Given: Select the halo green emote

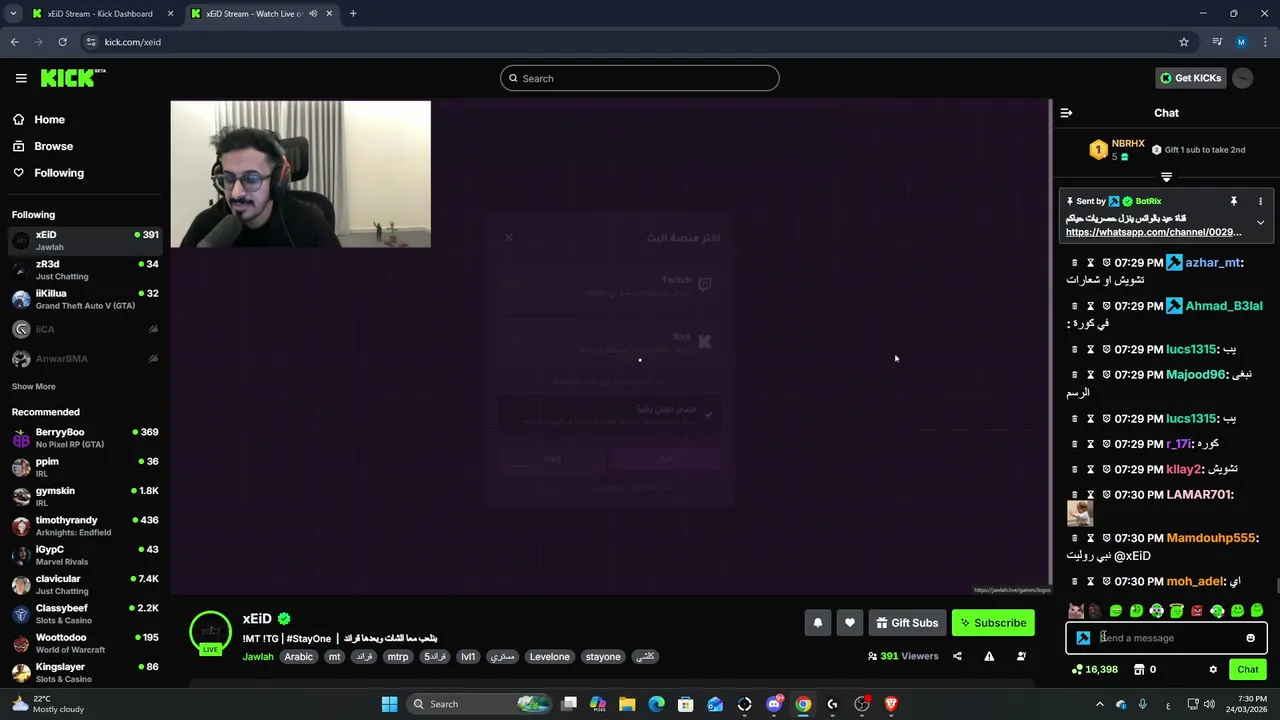Looking at the screenshot, I should point(1177,610).
